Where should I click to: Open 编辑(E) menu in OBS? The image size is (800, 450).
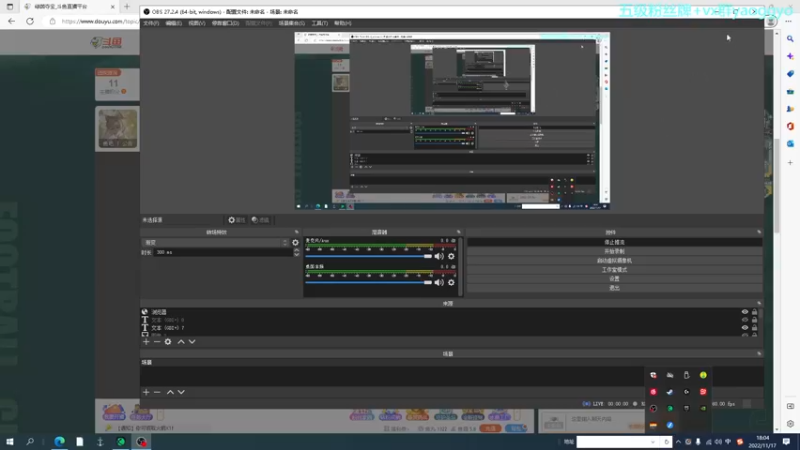(173, 23)
